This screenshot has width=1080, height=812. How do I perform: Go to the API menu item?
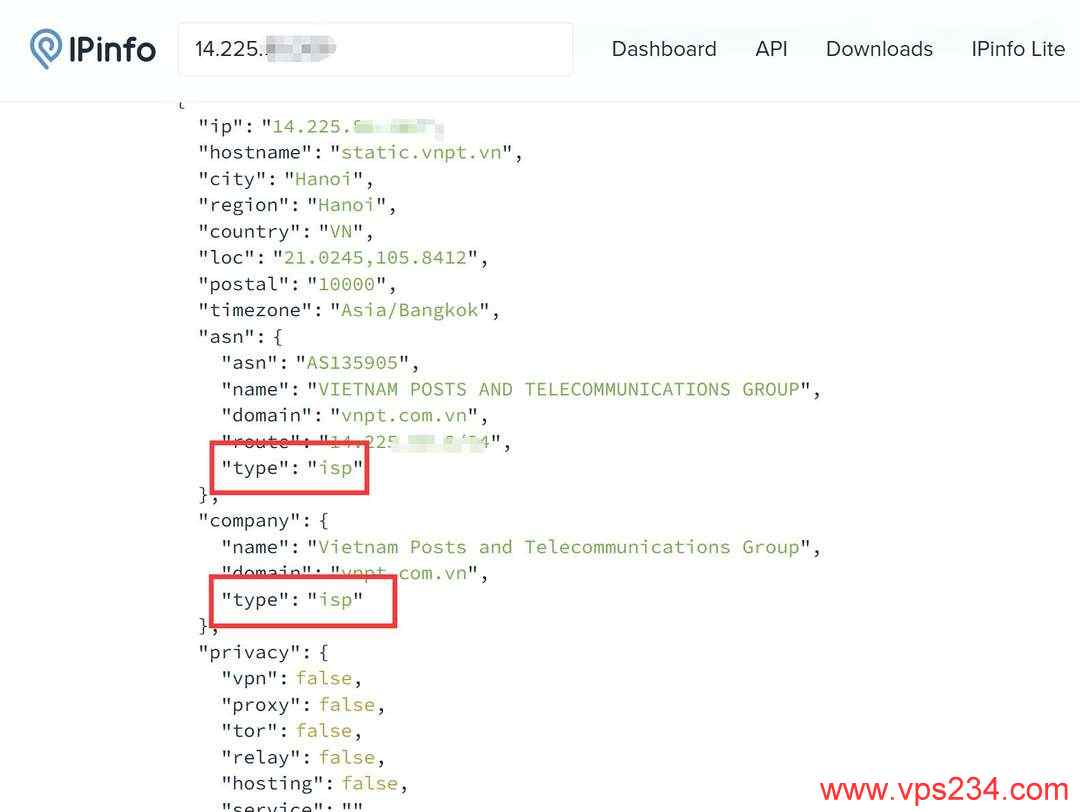771,49
